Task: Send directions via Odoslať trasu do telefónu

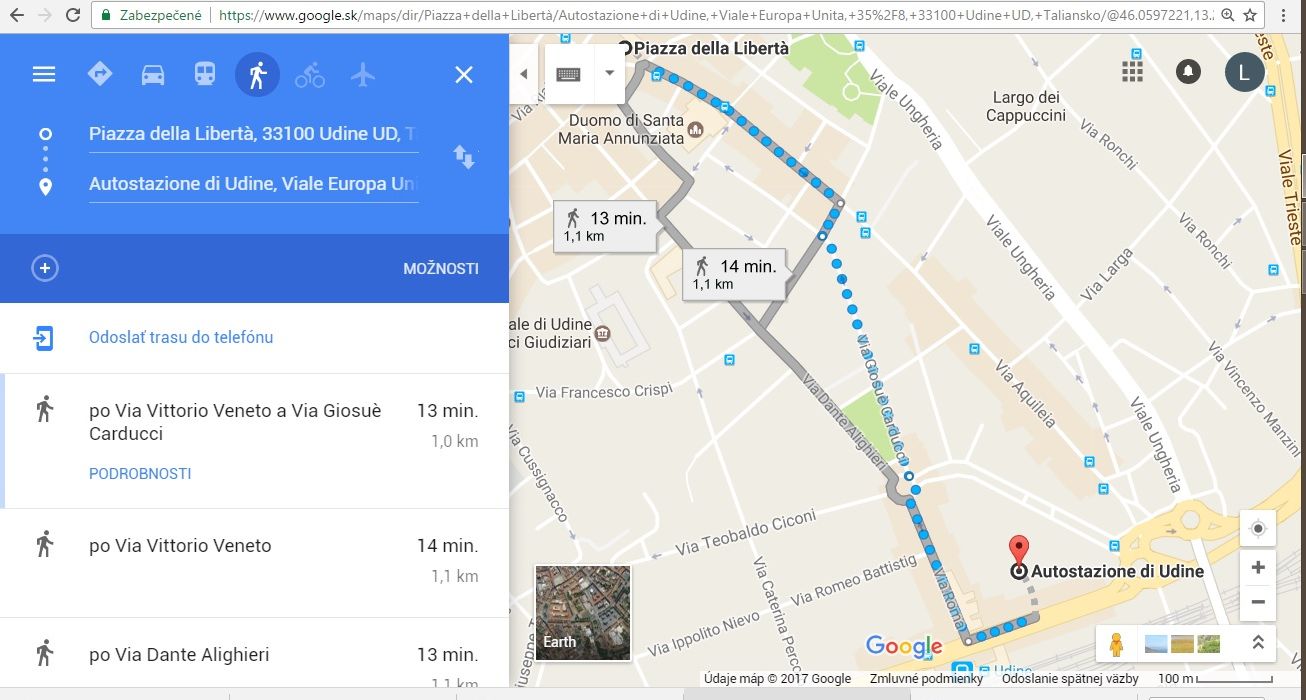Action: click(181, 337)
